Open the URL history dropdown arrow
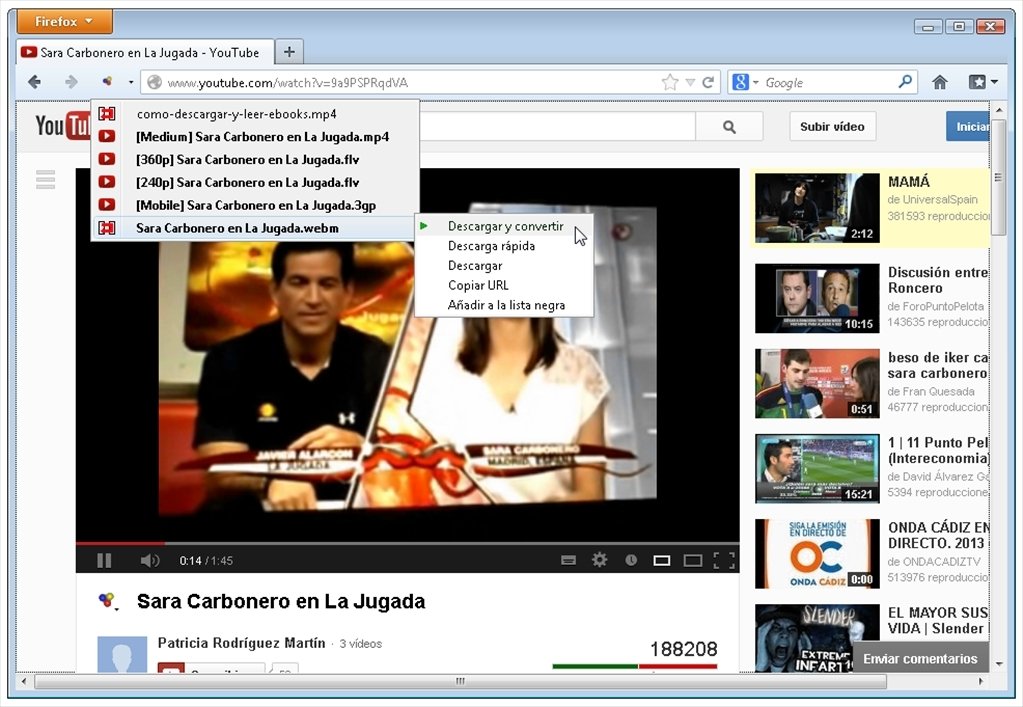The image size is (1023, 707). 690,83
